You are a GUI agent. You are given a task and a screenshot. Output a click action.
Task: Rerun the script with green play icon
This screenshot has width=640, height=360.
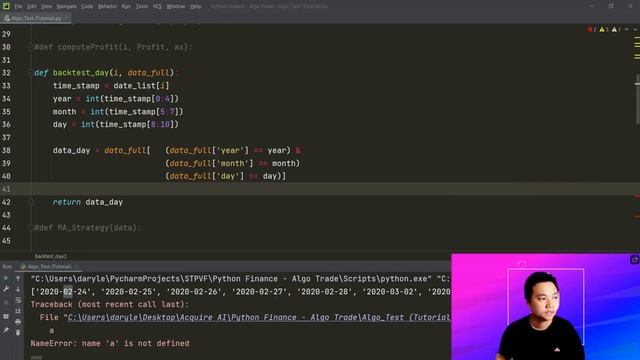click(x=6, y=278)
